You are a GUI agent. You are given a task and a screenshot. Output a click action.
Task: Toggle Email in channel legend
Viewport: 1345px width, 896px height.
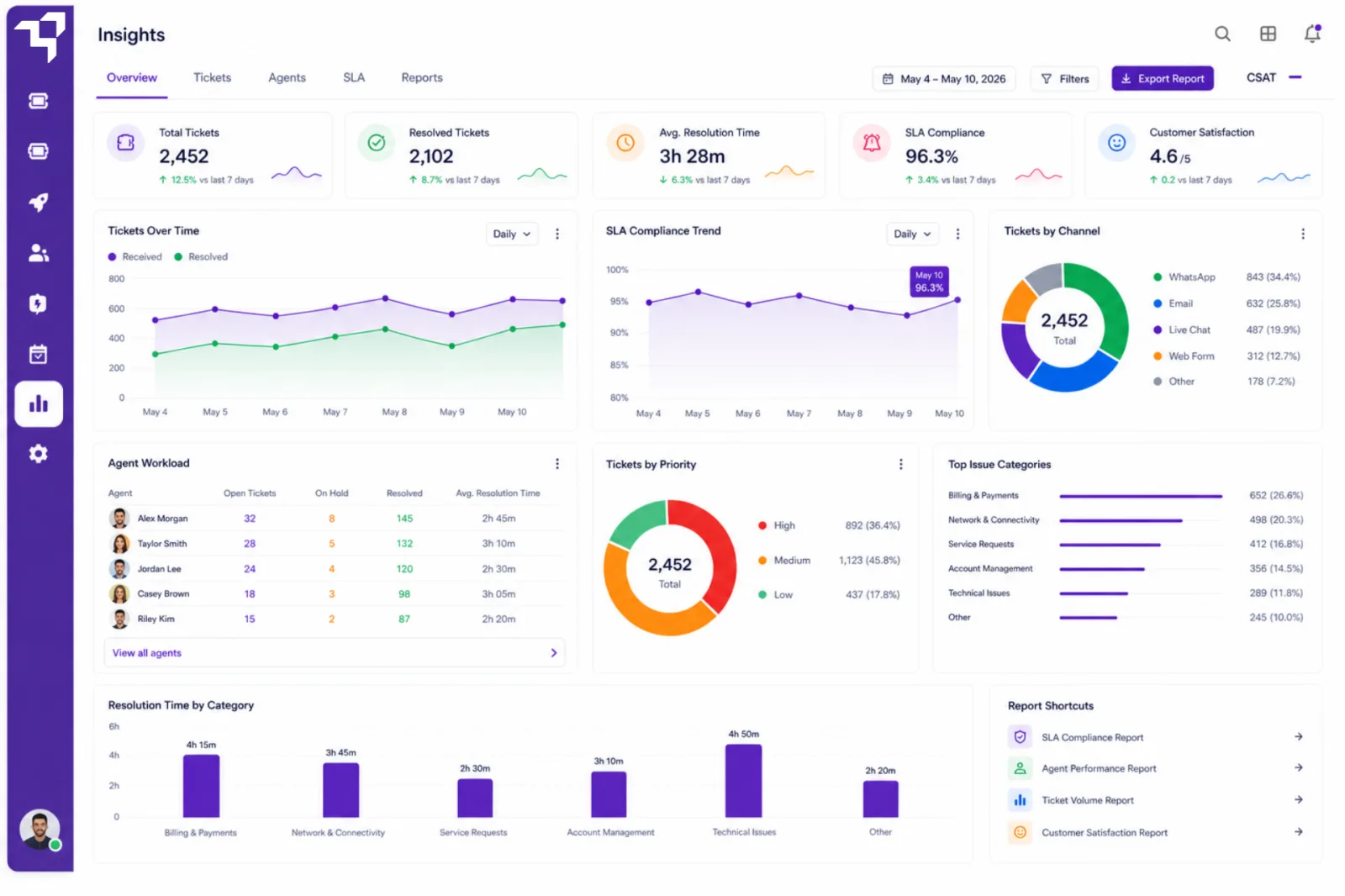(x=1173, y=303)
